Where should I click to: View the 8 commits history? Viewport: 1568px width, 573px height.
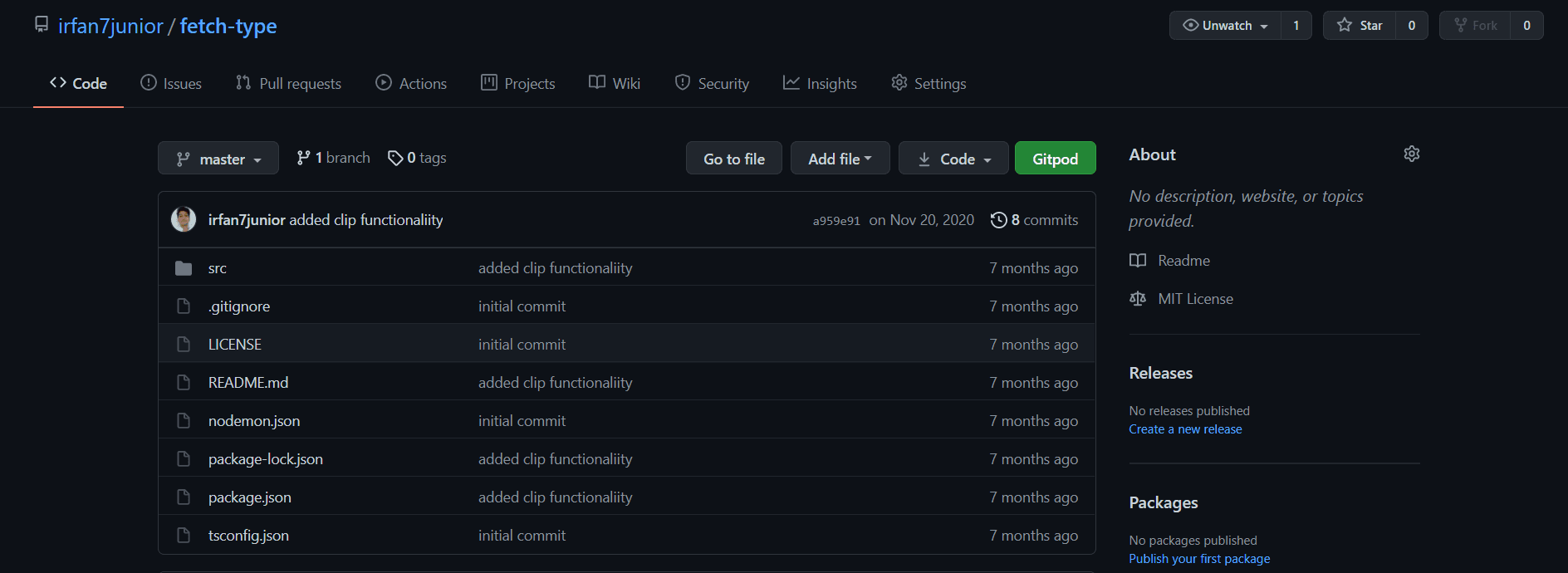1035,220
